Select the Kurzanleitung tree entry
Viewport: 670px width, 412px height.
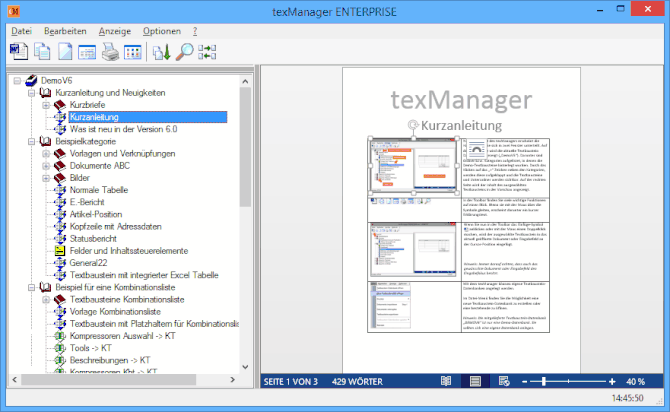coord(148,117)
